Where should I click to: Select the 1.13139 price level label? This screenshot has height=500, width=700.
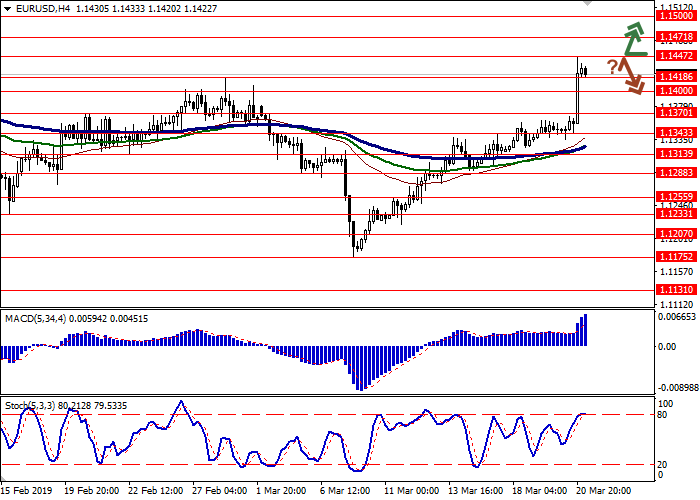click(x=676, y=153)
